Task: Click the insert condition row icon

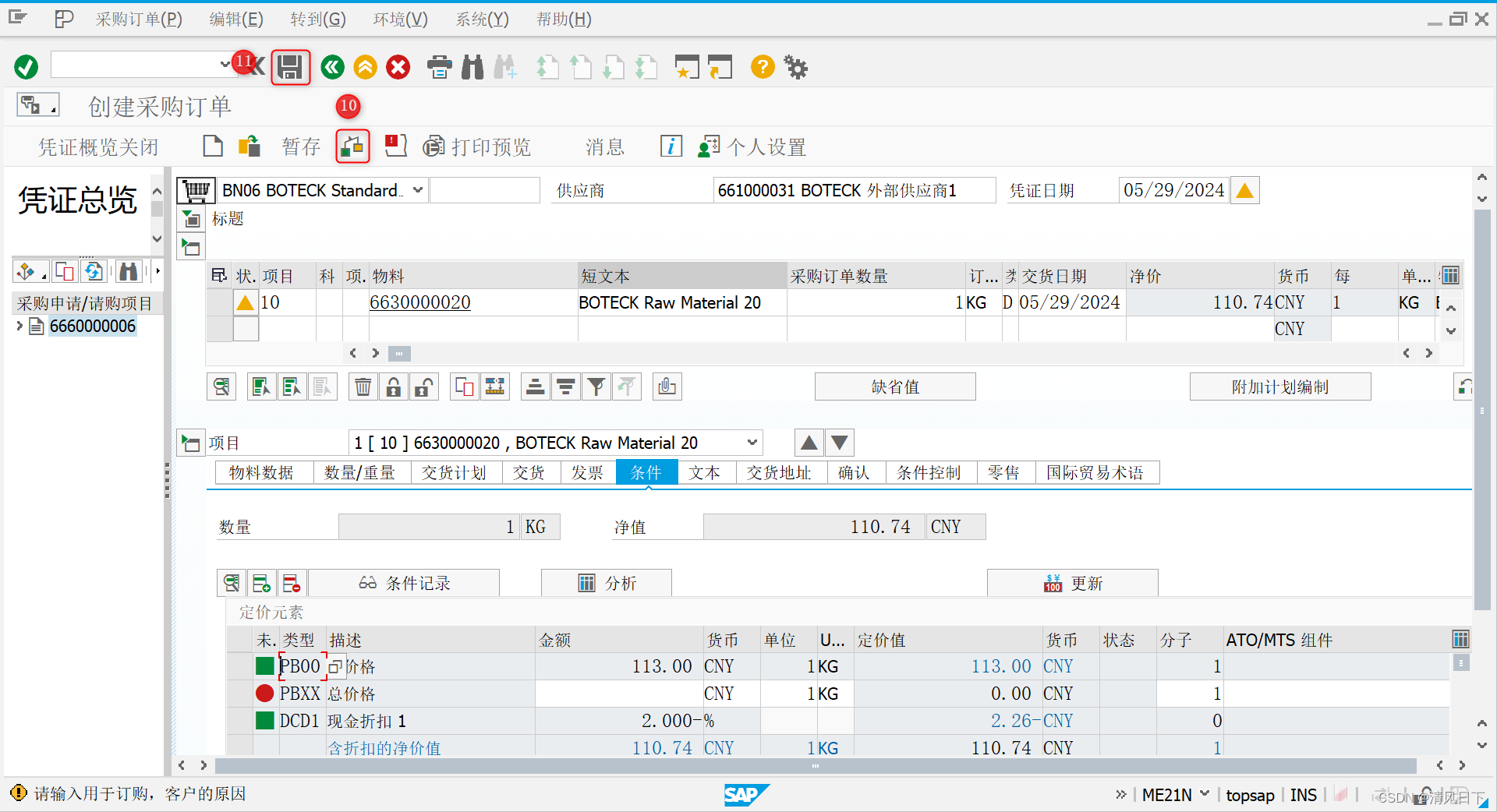Action: click(261, 583)
